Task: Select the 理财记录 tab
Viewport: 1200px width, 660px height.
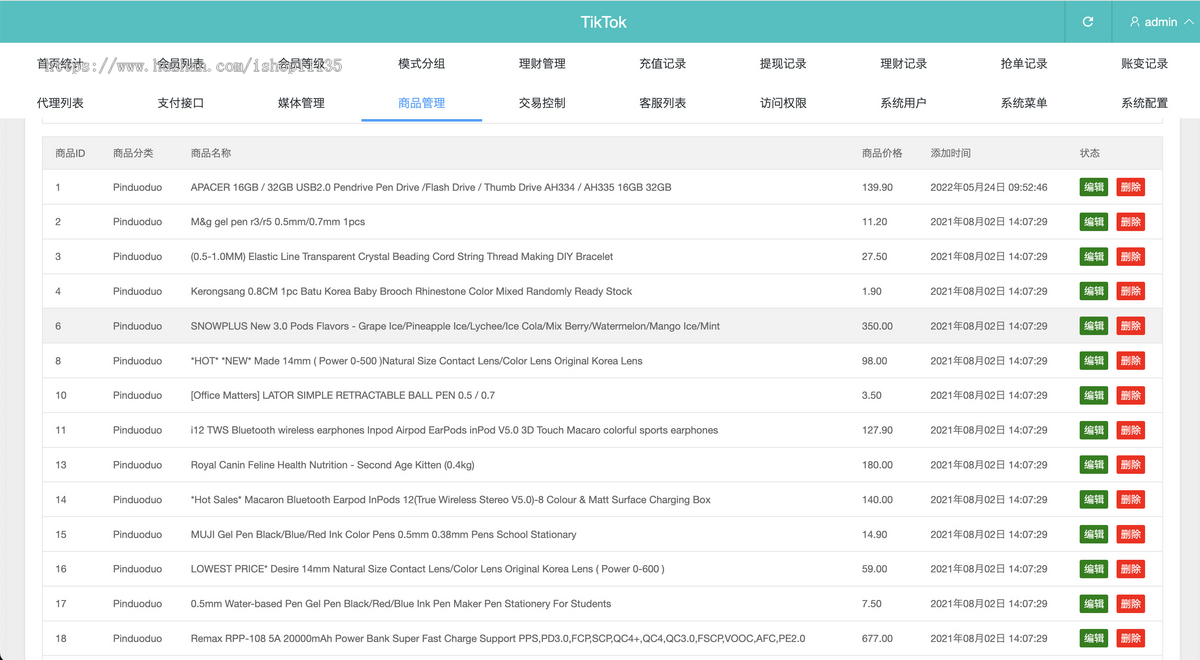Action: pyautogui.click(x=903, y=63)
